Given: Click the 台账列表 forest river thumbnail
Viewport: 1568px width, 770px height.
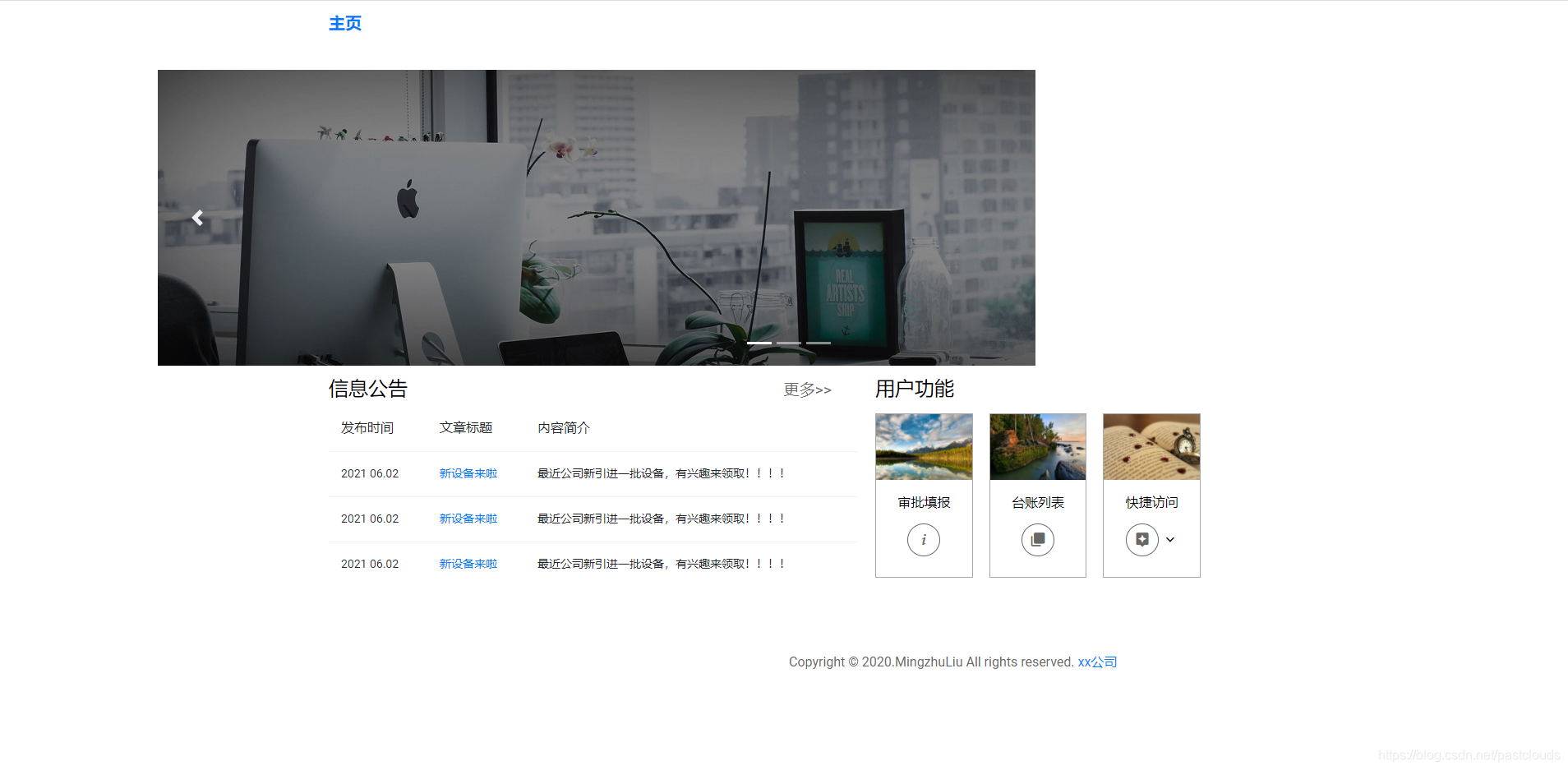Looking at the screenshot, I should click(x=1038, y=447).
